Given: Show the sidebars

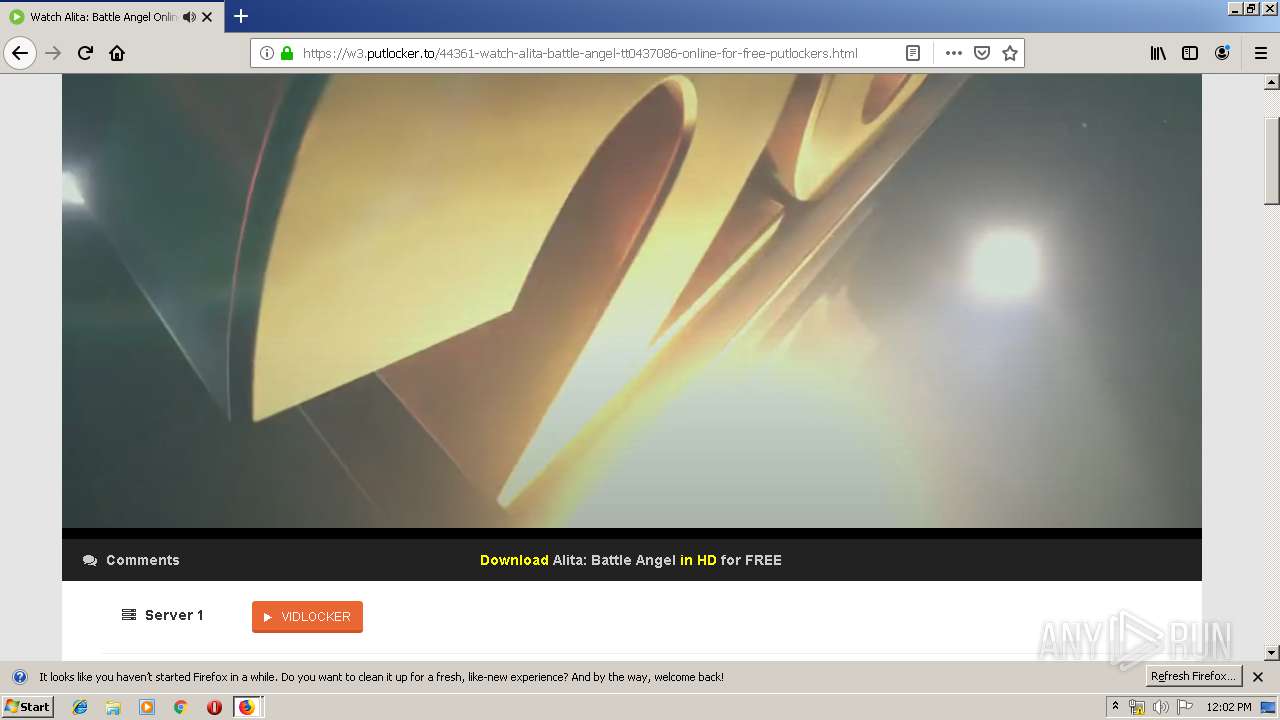Looking at the screenshot, I should coord(1190,53).
